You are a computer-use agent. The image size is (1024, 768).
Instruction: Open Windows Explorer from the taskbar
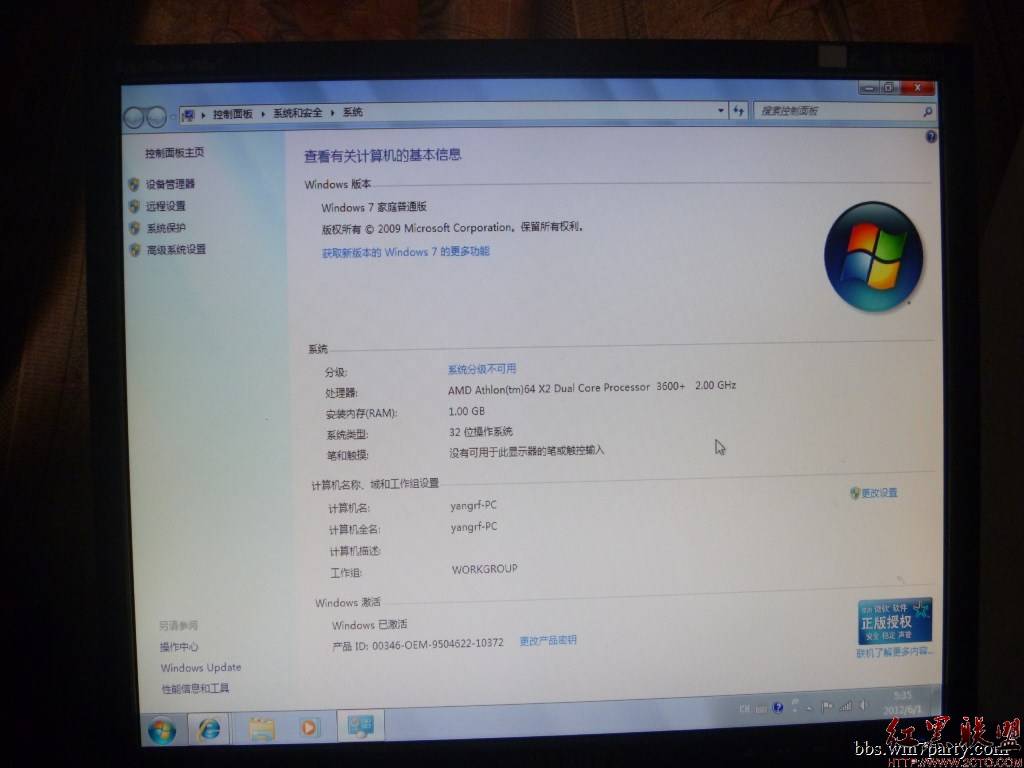pyautogui.click(x=263, y=728)
